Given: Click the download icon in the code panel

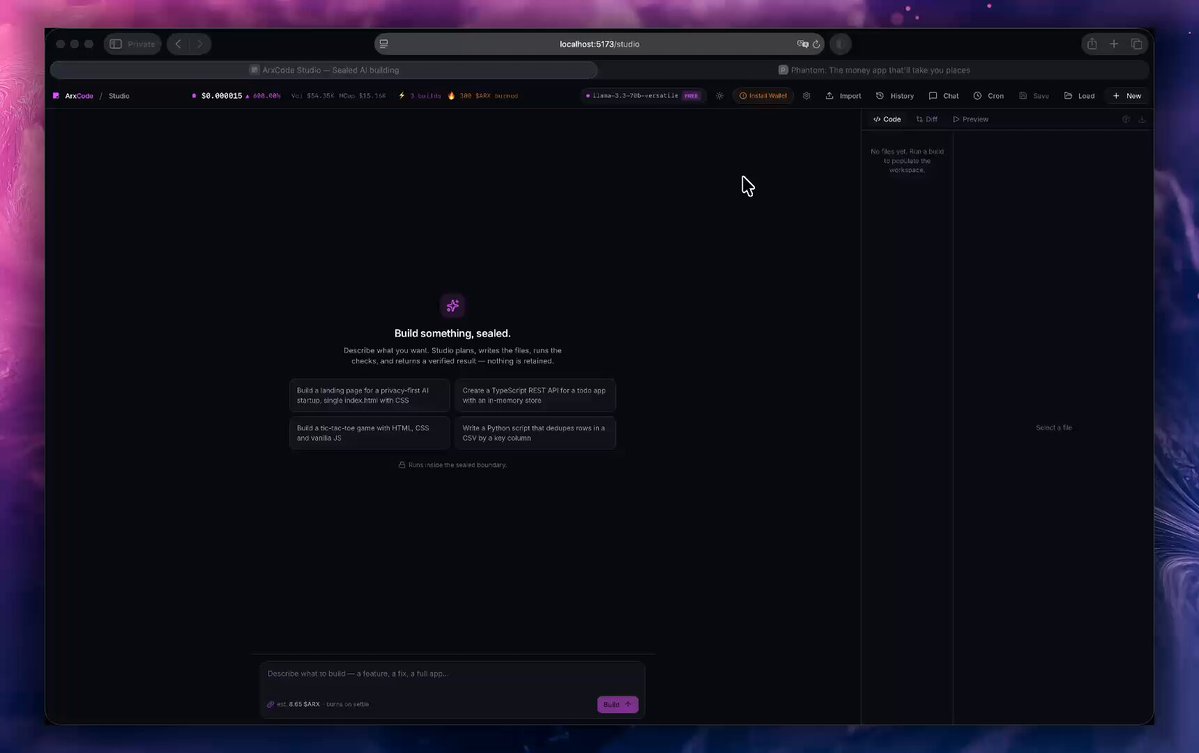Looking at the screenshot, I should [1142, 119].
